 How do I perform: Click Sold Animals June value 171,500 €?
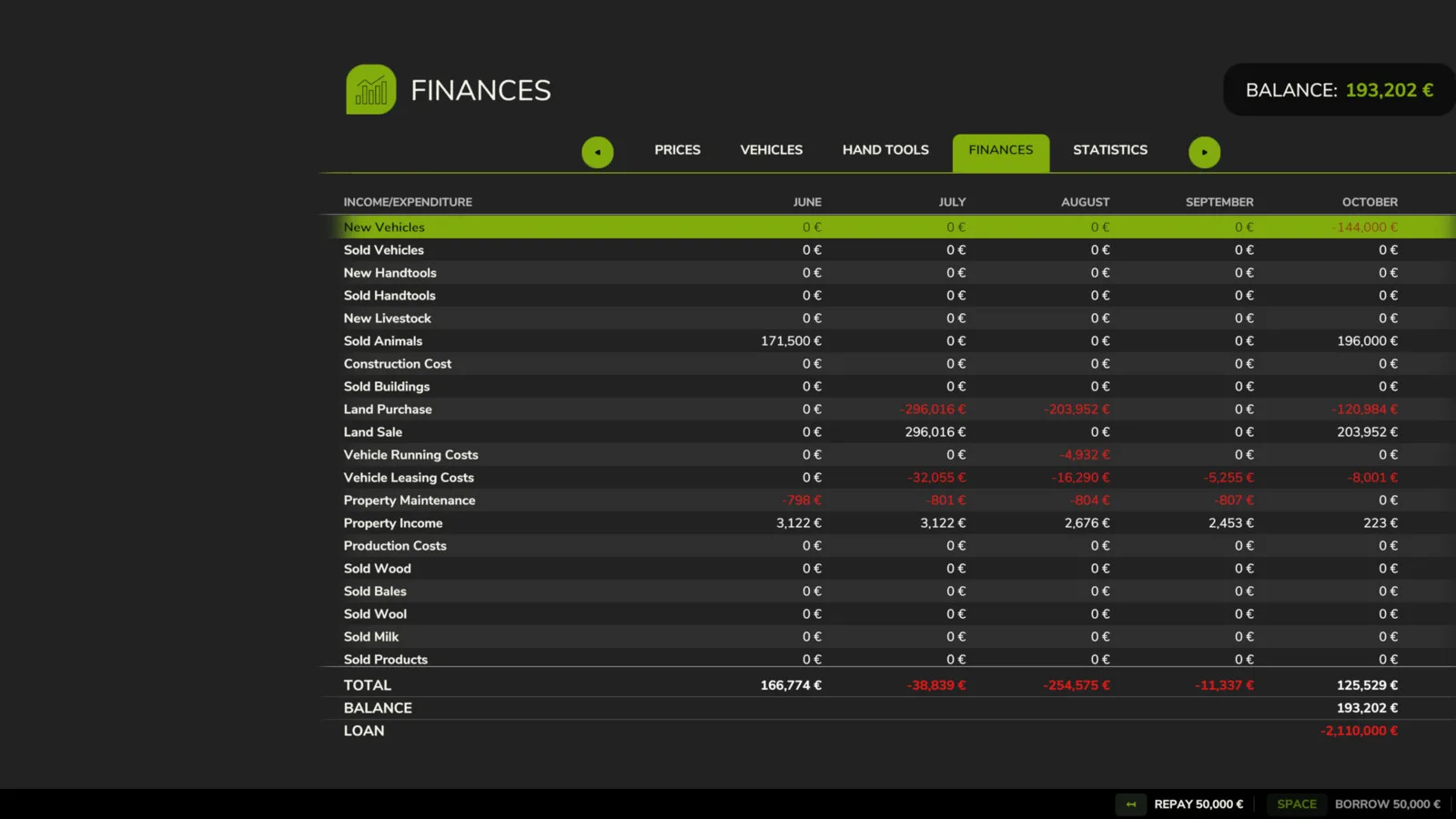click(x=791, y=341)
